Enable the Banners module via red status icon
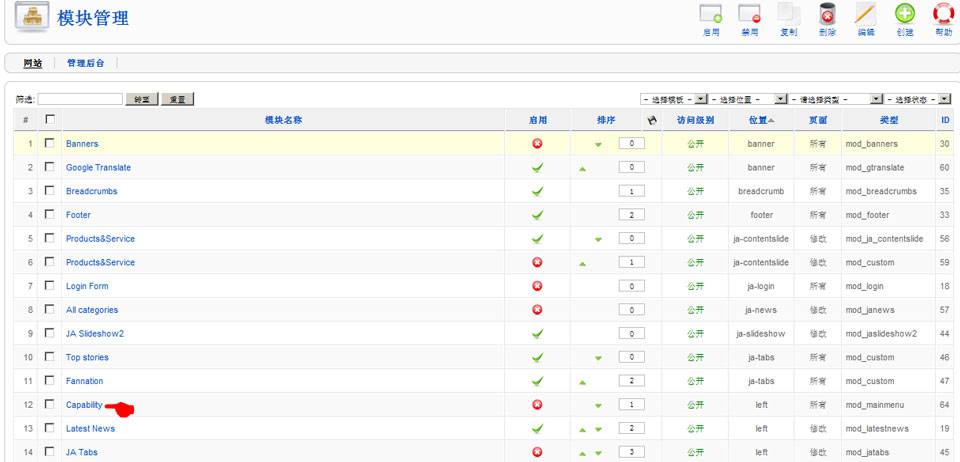960x462 pixels. pyautogui.click(x=538, y=144)
